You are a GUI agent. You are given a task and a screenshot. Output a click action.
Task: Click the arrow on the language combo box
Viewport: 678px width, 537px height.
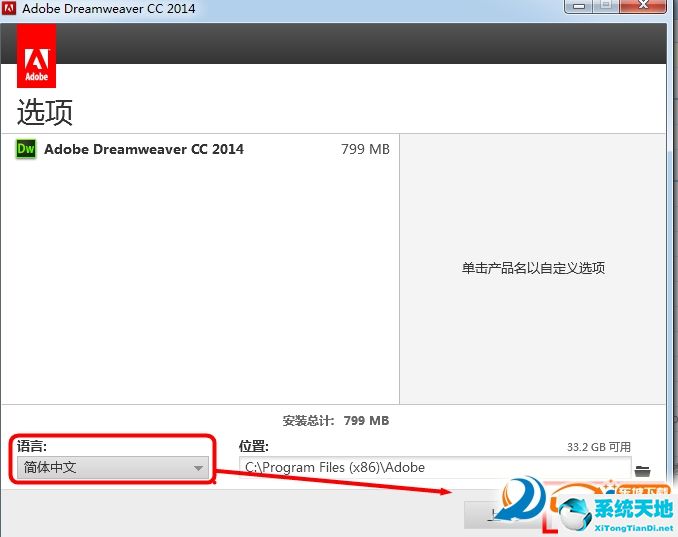coord(198,468)
